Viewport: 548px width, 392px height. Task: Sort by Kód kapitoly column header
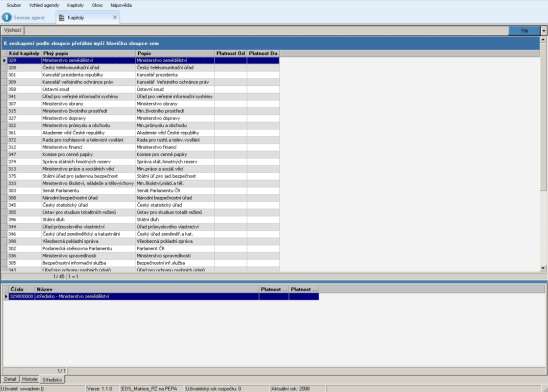point(24,53)
